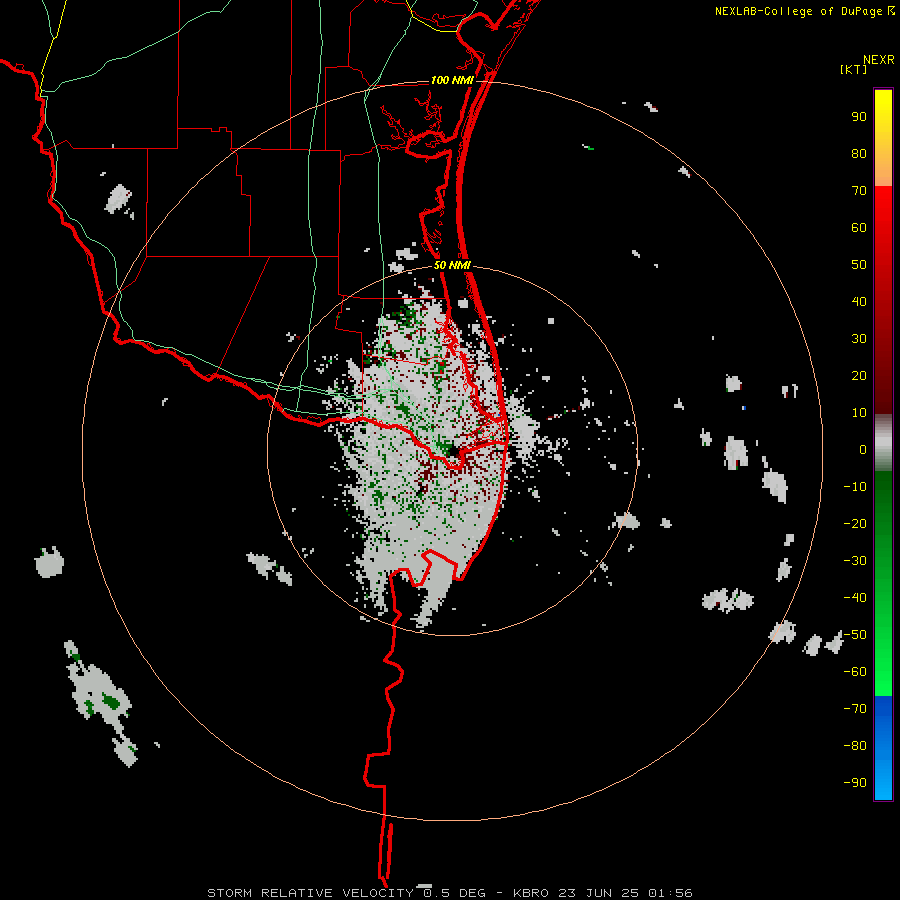900x900 pixels.
Task: Click the 30 knot scale value
Action: point(859,339)
